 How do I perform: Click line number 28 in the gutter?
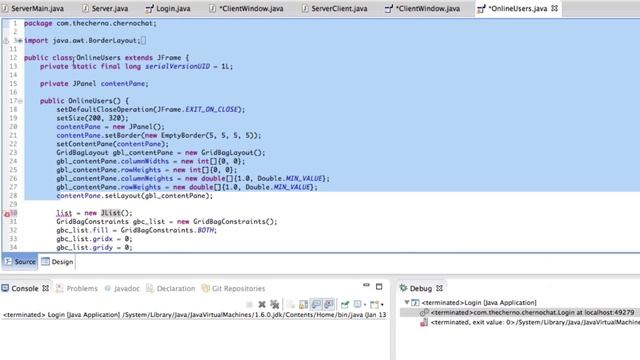click(13, 196)
